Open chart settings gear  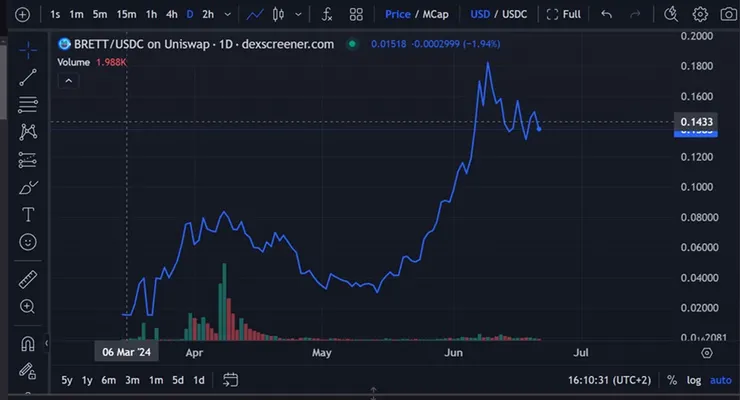700,15
